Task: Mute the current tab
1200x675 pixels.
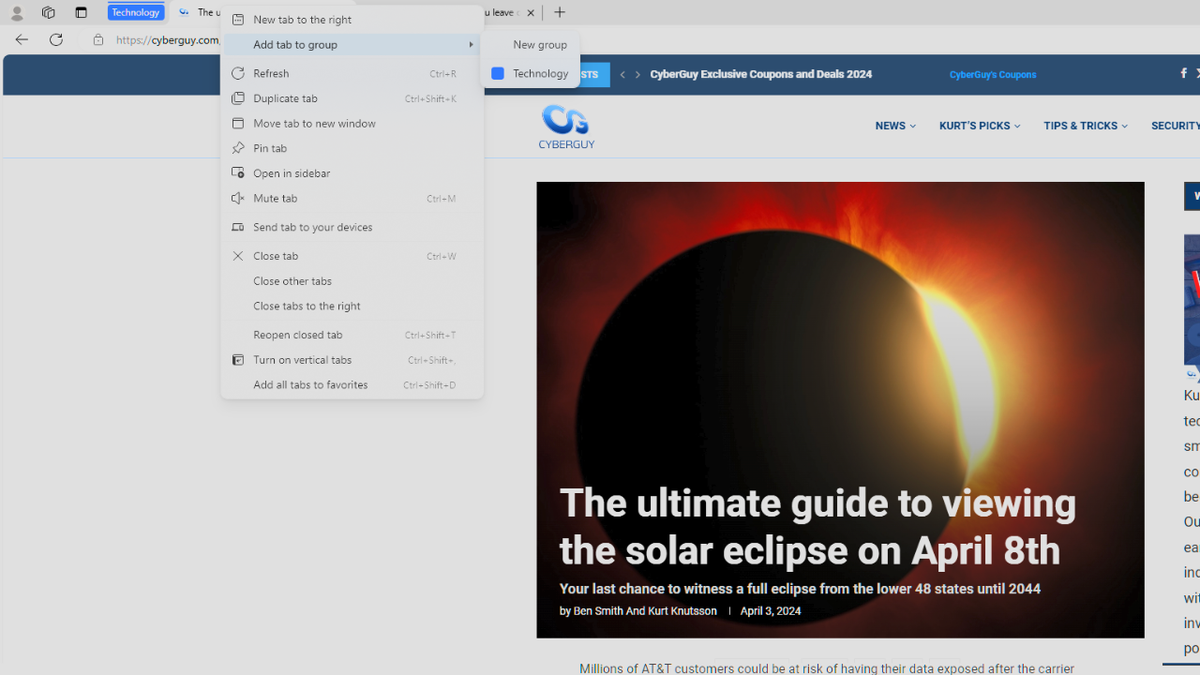Action: click(274, 198)
